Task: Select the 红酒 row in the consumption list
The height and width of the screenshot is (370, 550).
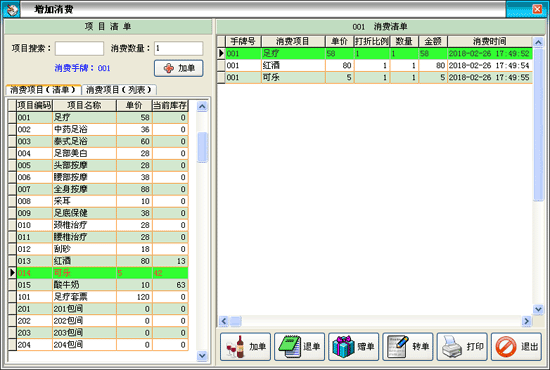Action: point(375,66)
